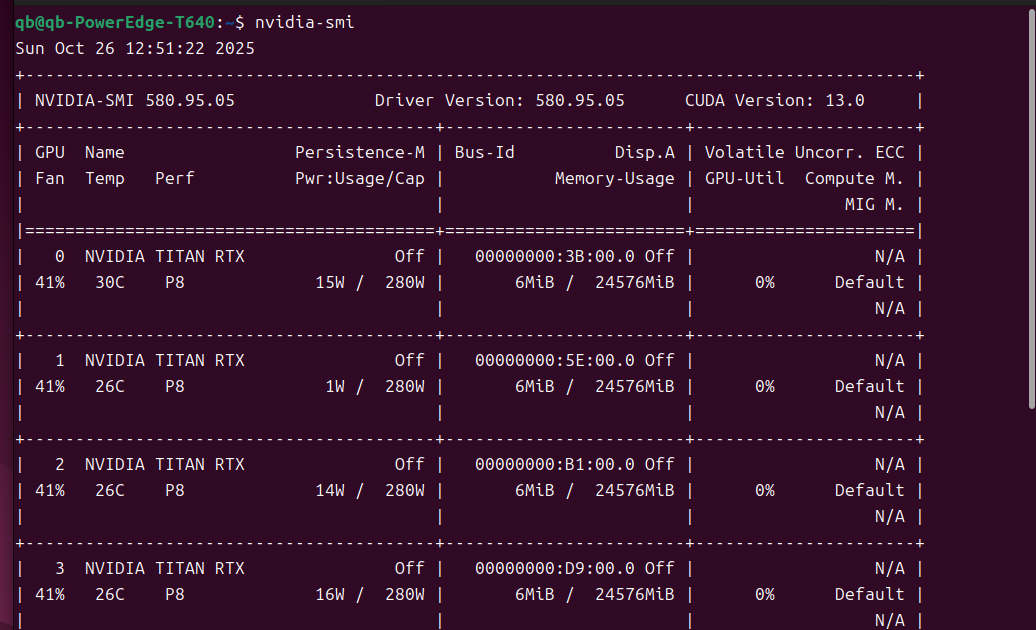1036x630 pixels.
Task: Click the '41%' fan speed of GPU 0
Action: (x=50, y=283)
